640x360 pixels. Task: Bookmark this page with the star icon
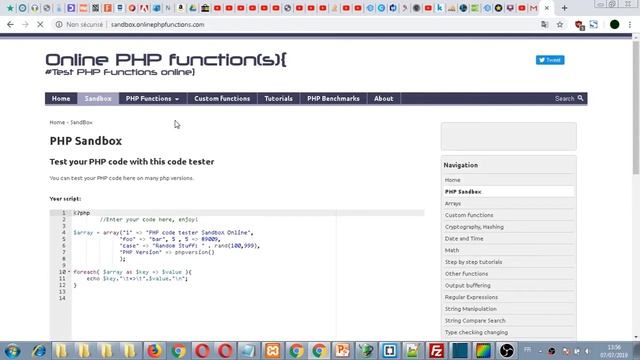560,24
